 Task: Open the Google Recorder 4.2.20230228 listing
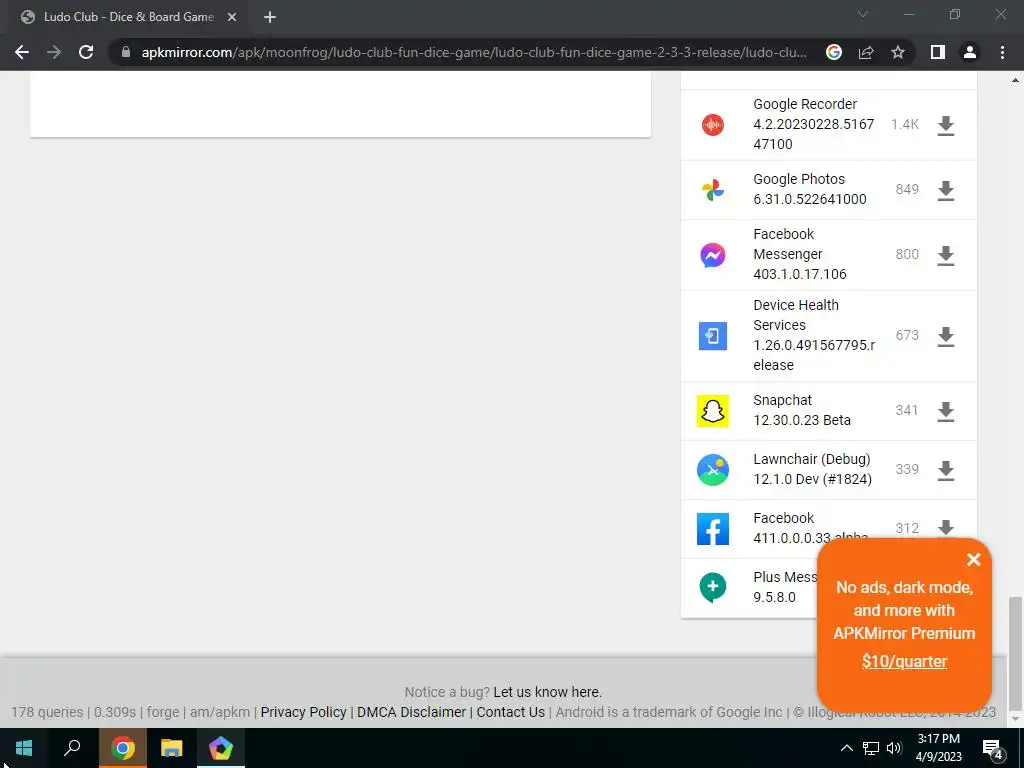(814, 124)
